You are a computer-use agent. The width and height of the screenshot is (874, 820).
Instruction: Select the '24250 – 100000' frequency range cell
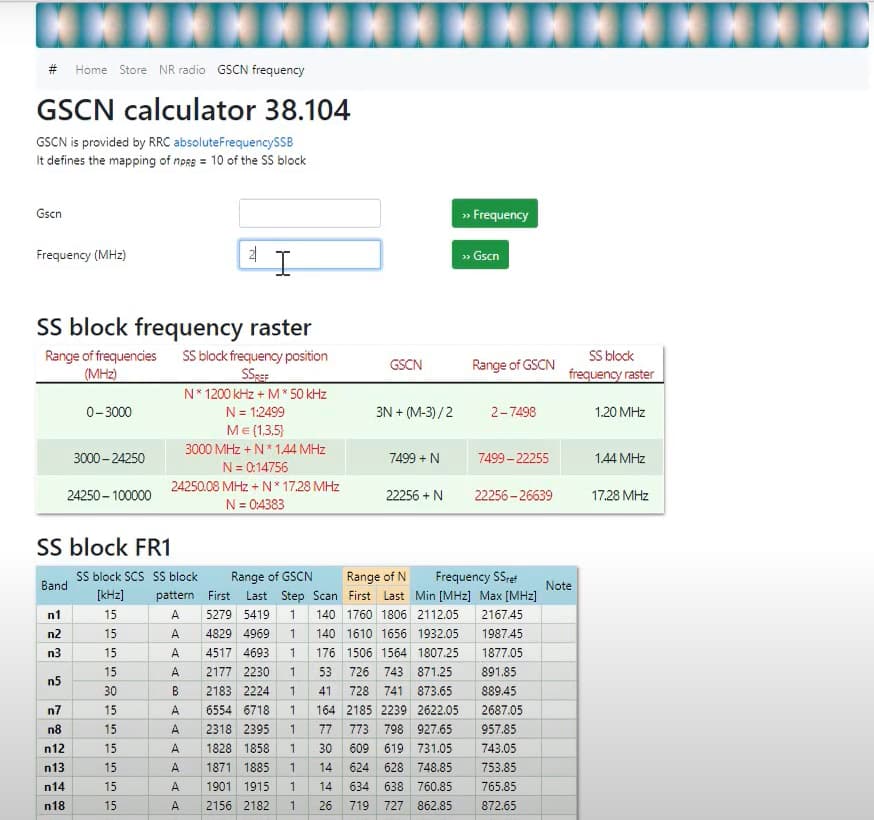point(109,495)
